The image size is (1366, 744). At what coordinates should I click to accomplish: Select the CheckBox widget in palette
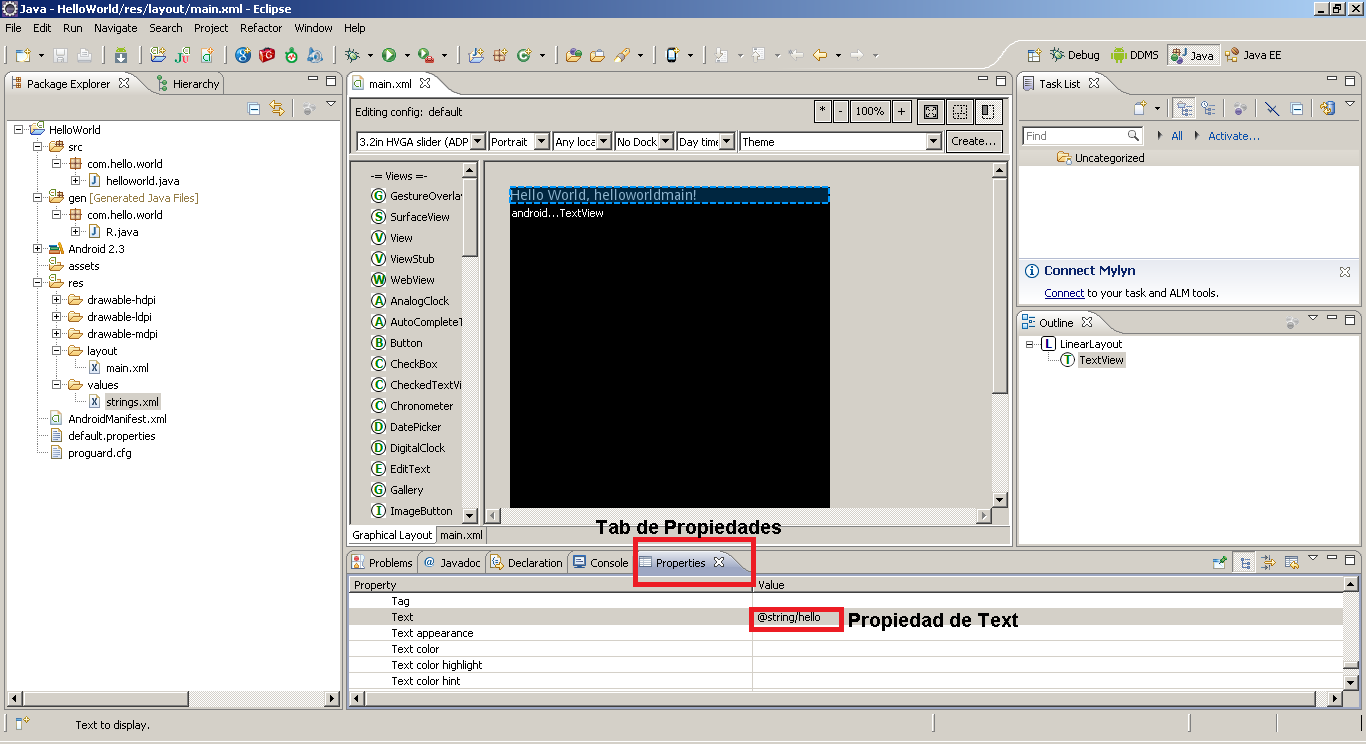(x=404, y=364)
